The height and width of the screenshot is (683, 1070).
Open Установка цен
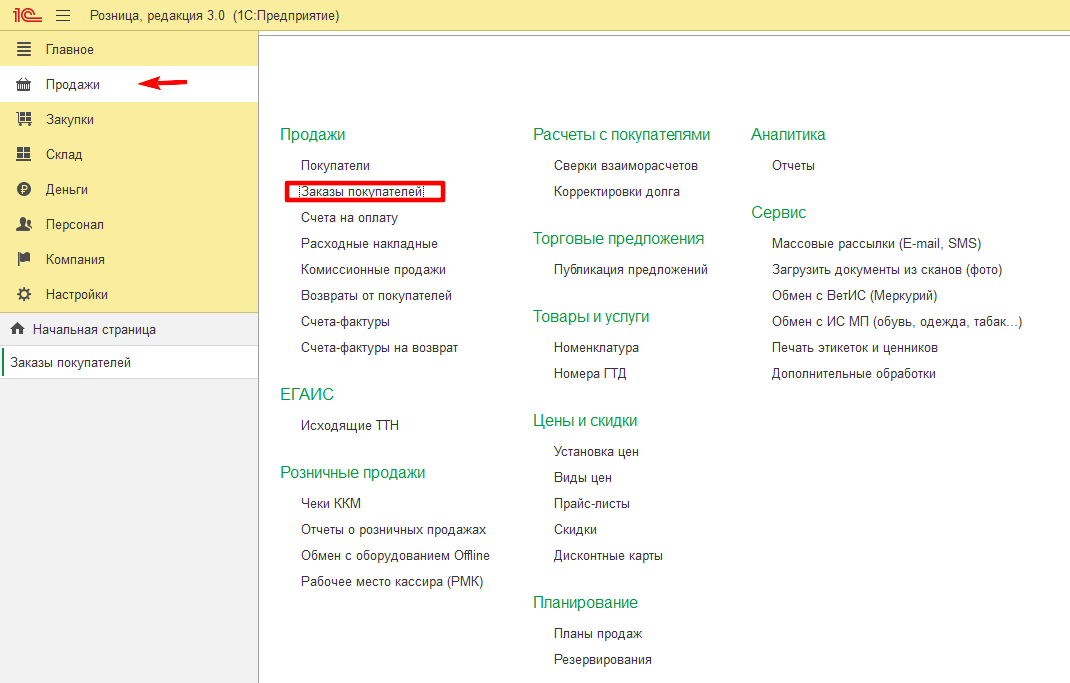coord(596,452)
